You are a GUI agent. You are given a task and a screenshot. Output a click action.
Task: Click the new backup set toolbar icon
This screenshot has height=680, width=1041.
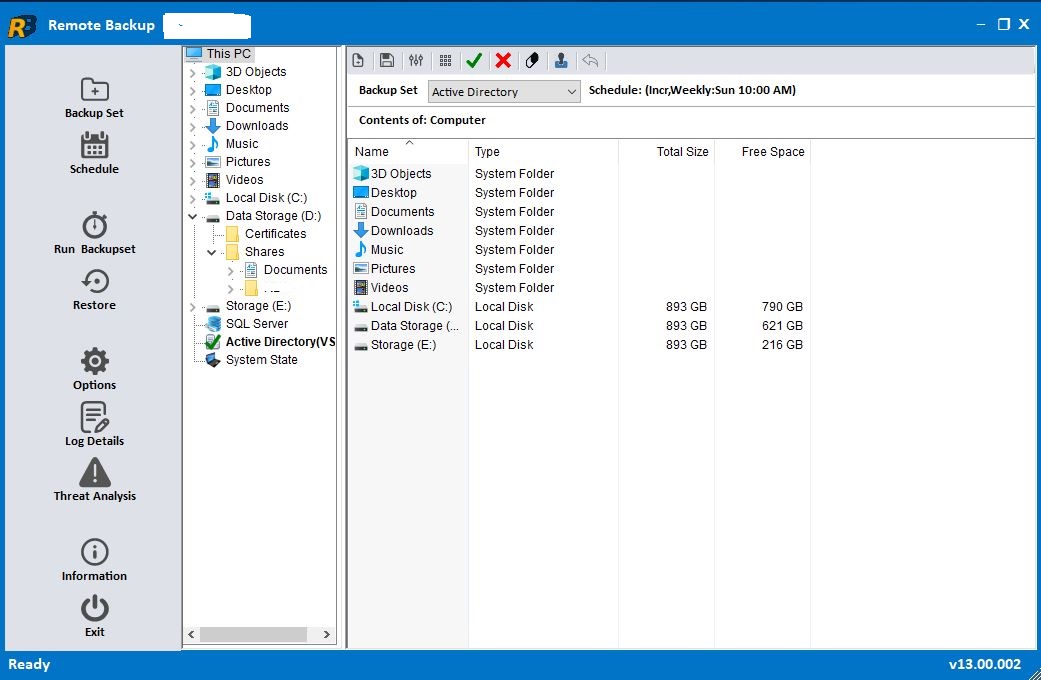[x=358, y=60]
